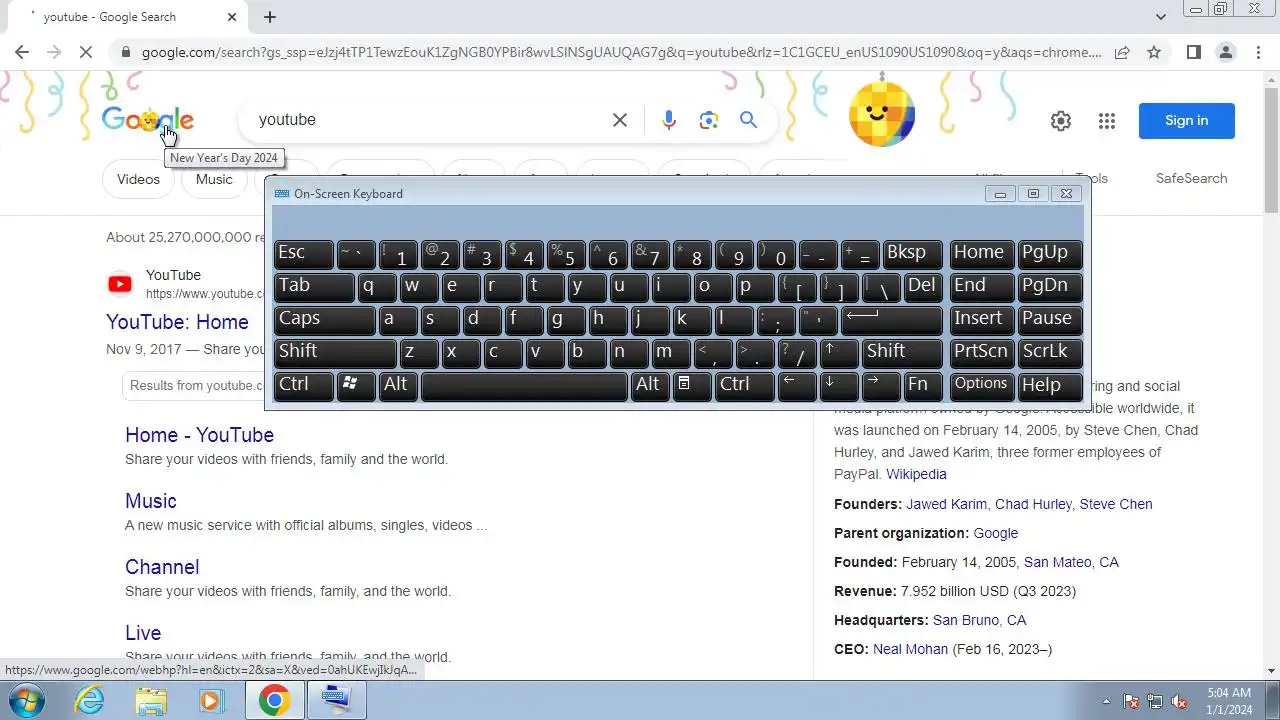This screenshot has height=720, width=1280.
Task: Click Chrome icon in taskbar
Action: click(x=274, y=700)
